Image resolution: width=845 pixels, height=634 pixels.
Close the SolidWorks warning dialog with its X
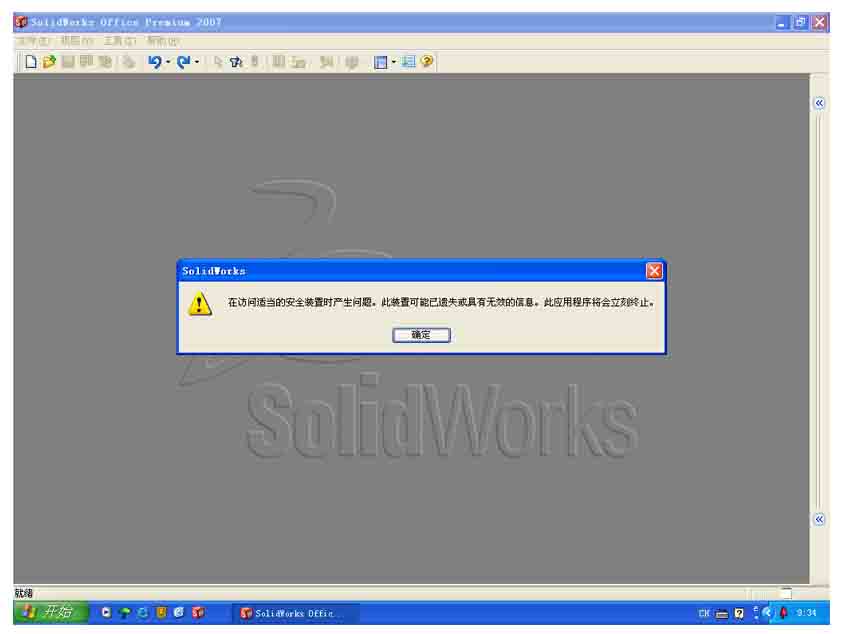click(x=654, y=271)
